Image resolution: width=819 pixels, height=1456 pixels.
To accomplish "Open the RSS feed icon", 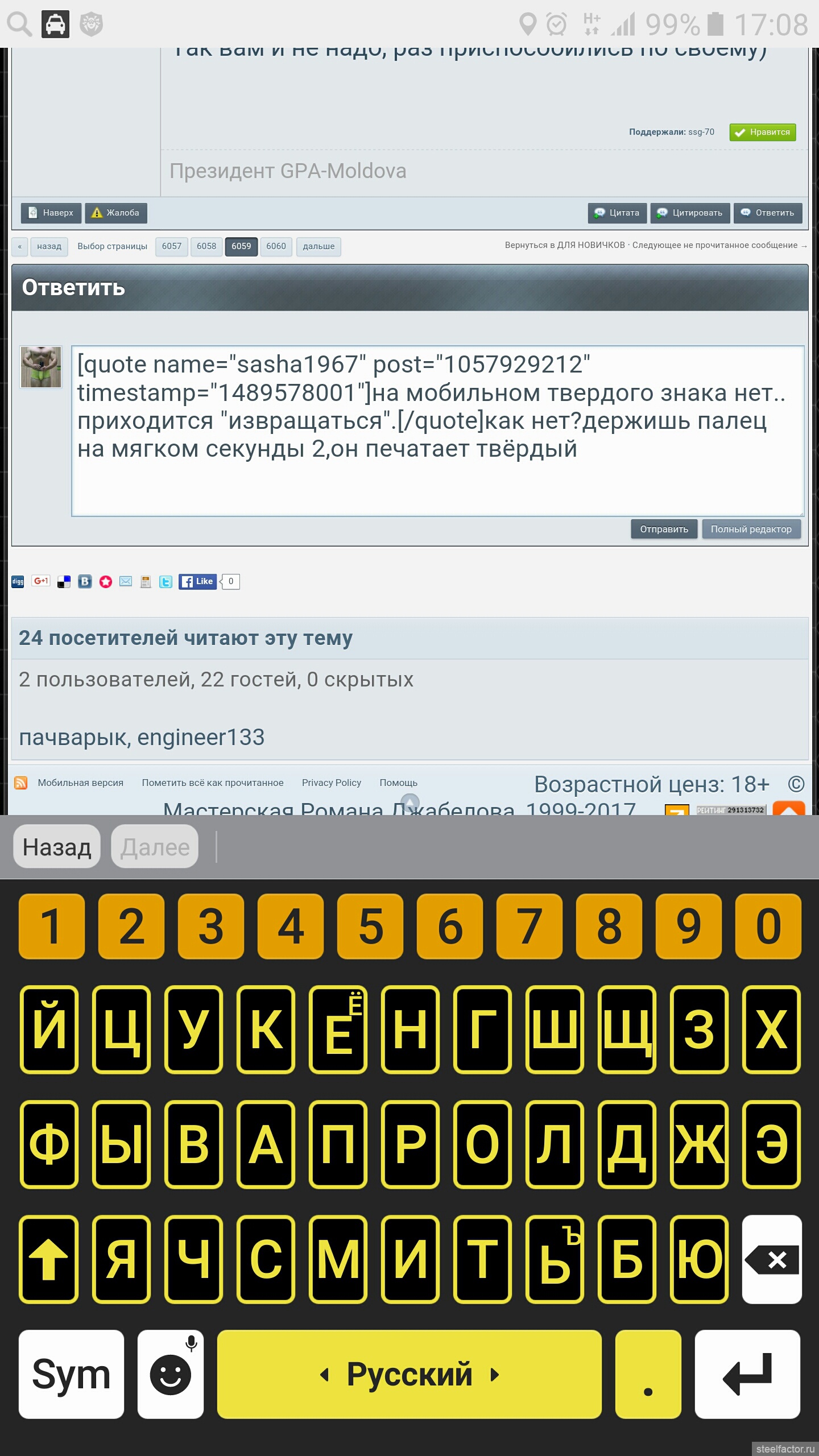I will pyautogui.click(x=21, y=783).
